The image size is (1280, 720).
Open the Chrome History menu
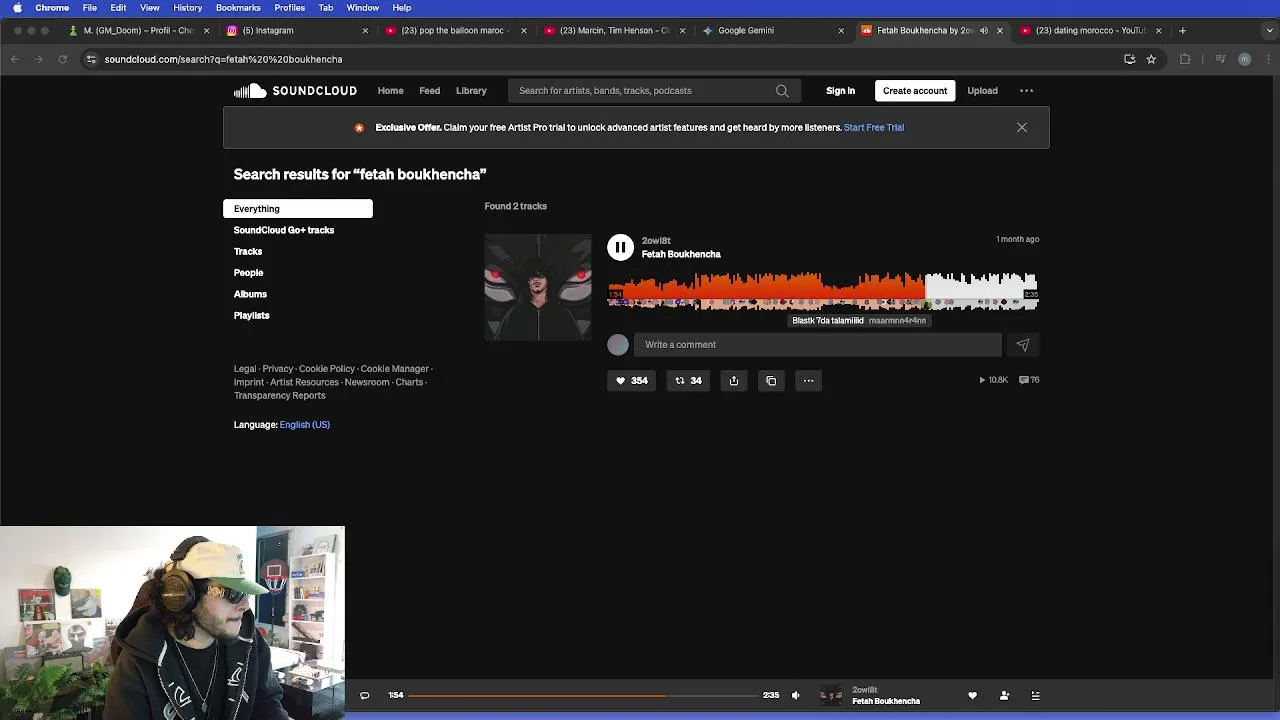tap(188, 8)
